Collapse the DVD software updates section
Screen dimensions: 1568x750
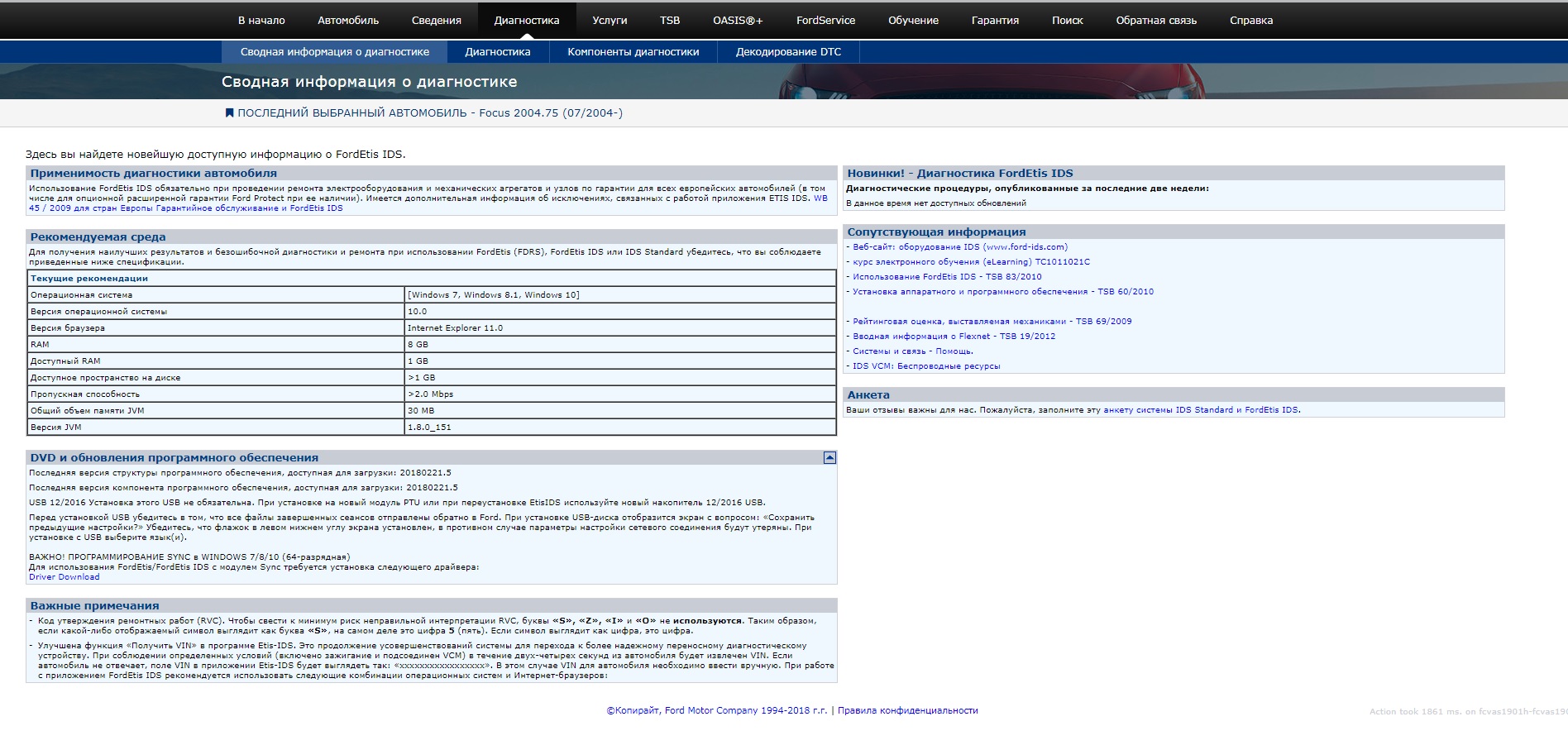[x=829, y=457]
